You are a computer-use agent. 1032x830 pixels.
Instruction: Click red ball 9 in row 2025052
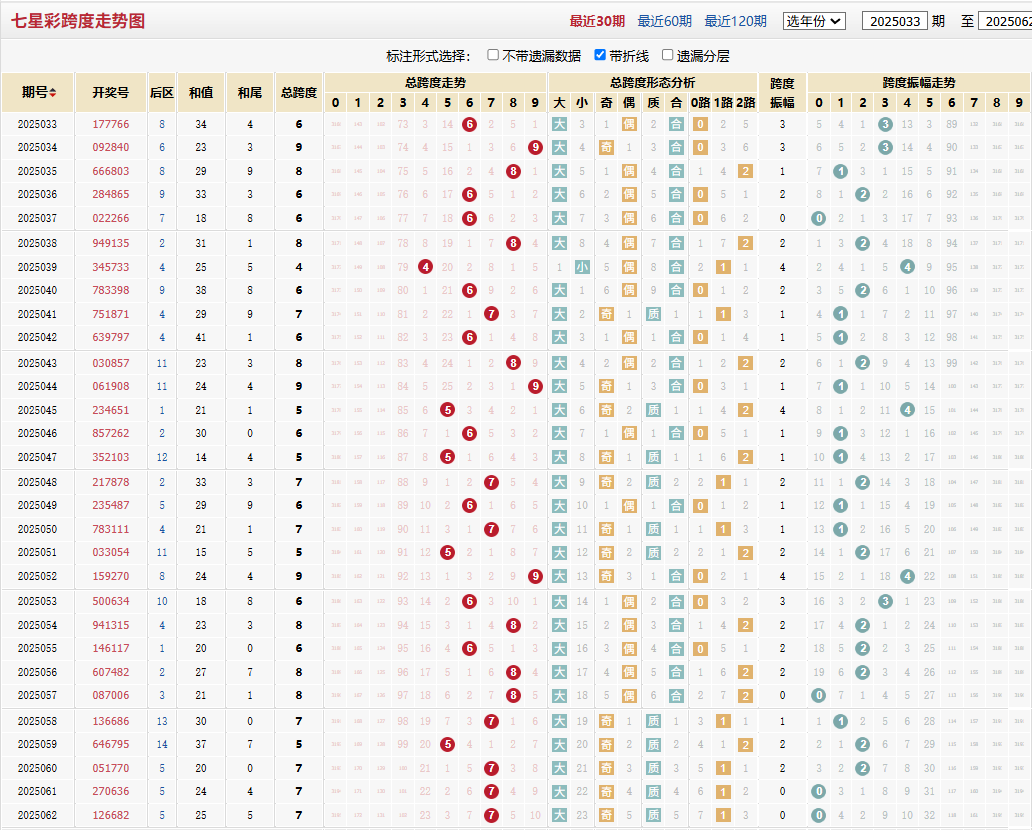click(535, 577)
